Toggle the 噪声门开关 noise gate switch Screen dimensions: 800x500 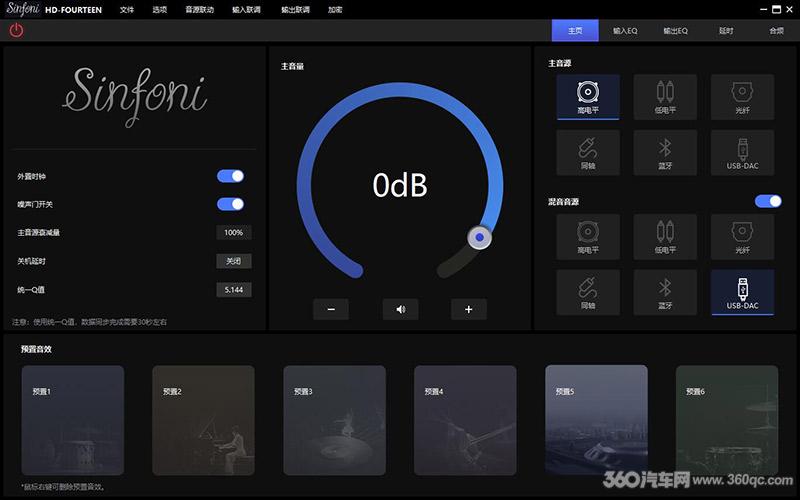click(231, 204)
